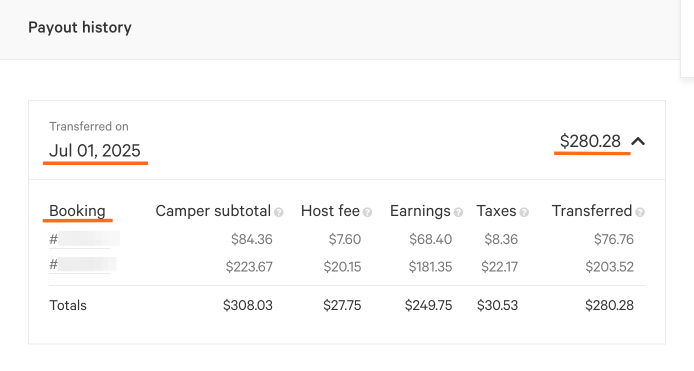The image size is (694, 371).
Task: Select the $7.60 host fee cell
Action: (x=345, y=240)
